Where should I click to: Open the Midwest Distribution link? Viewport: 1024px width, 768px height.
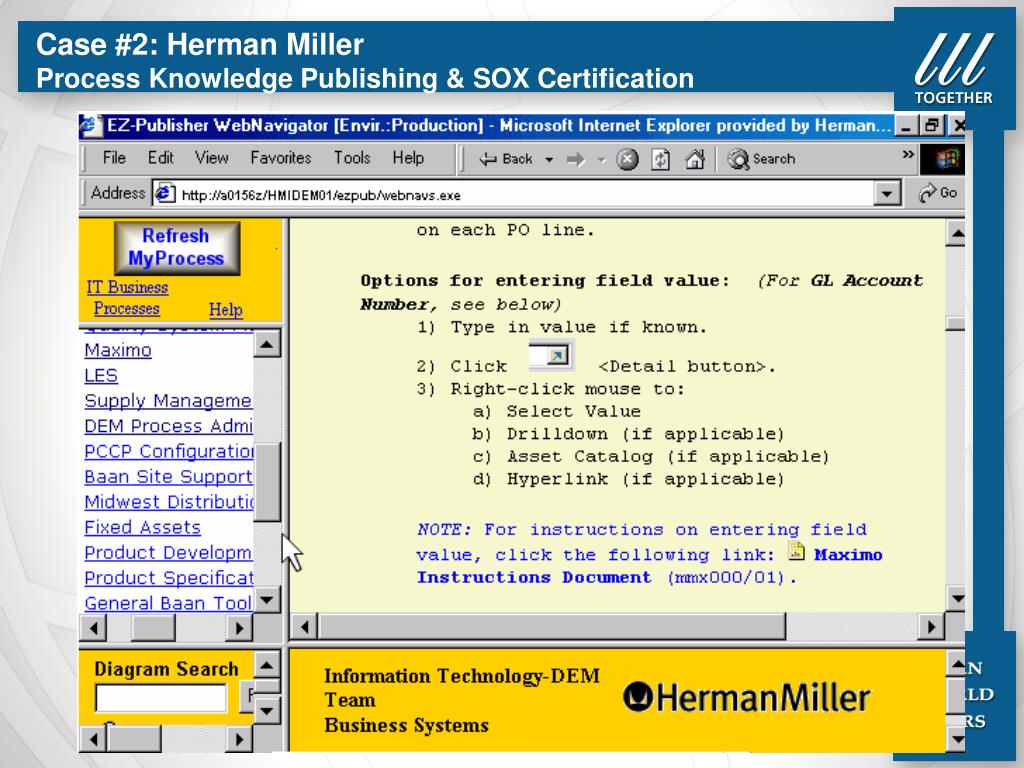click(168, 502)
